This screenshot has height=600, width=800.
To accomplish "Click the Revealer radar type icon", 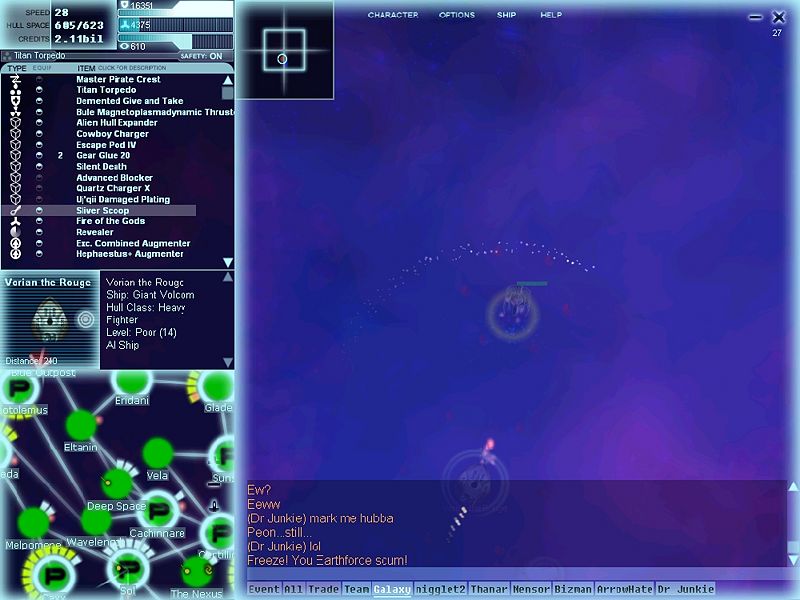I will pyautogui.click(x=15, y=233).
